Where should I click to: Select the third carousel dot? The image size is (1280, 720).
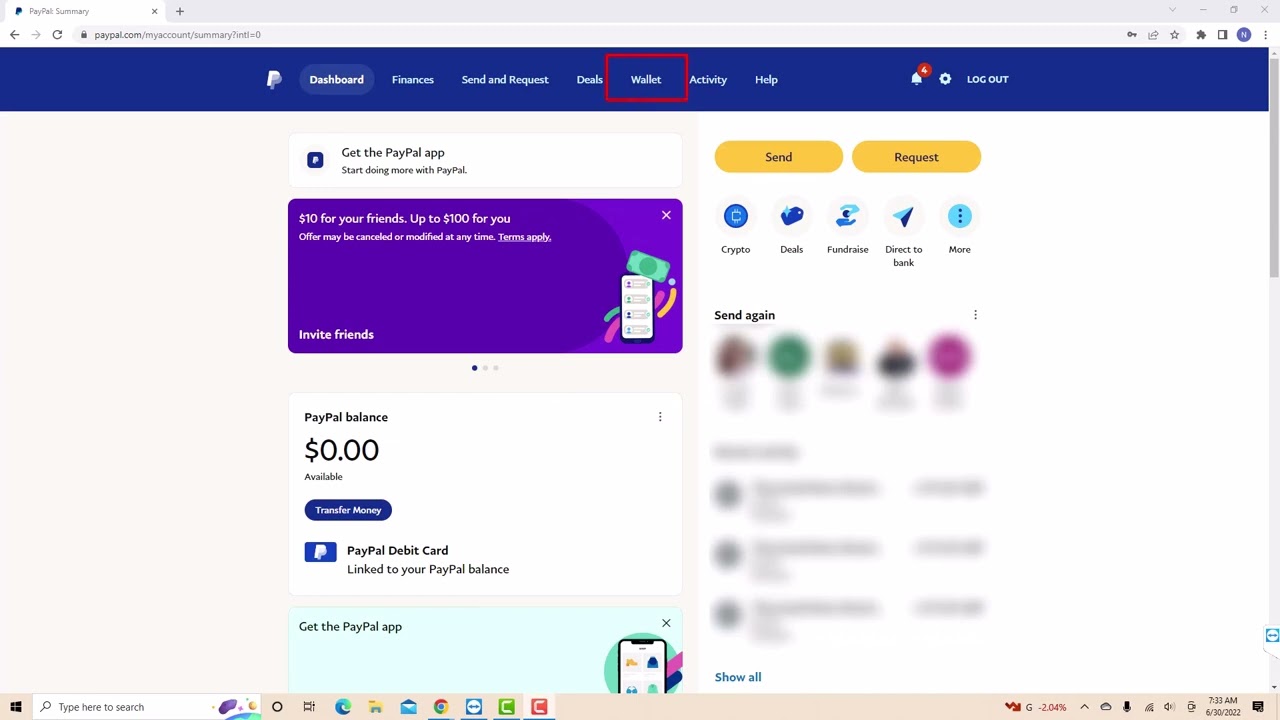click(x=496, y=368)
